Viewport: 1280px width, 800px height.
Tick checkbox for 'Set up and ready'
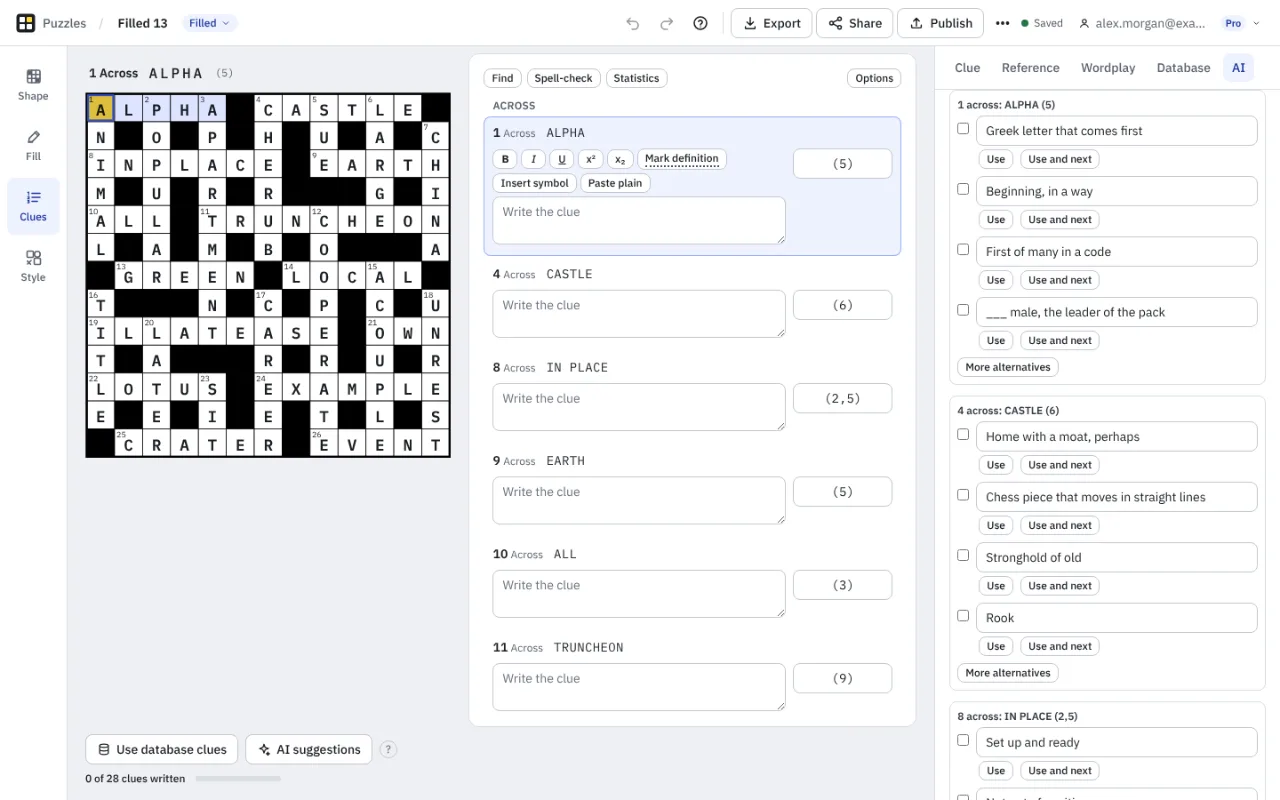963,741
